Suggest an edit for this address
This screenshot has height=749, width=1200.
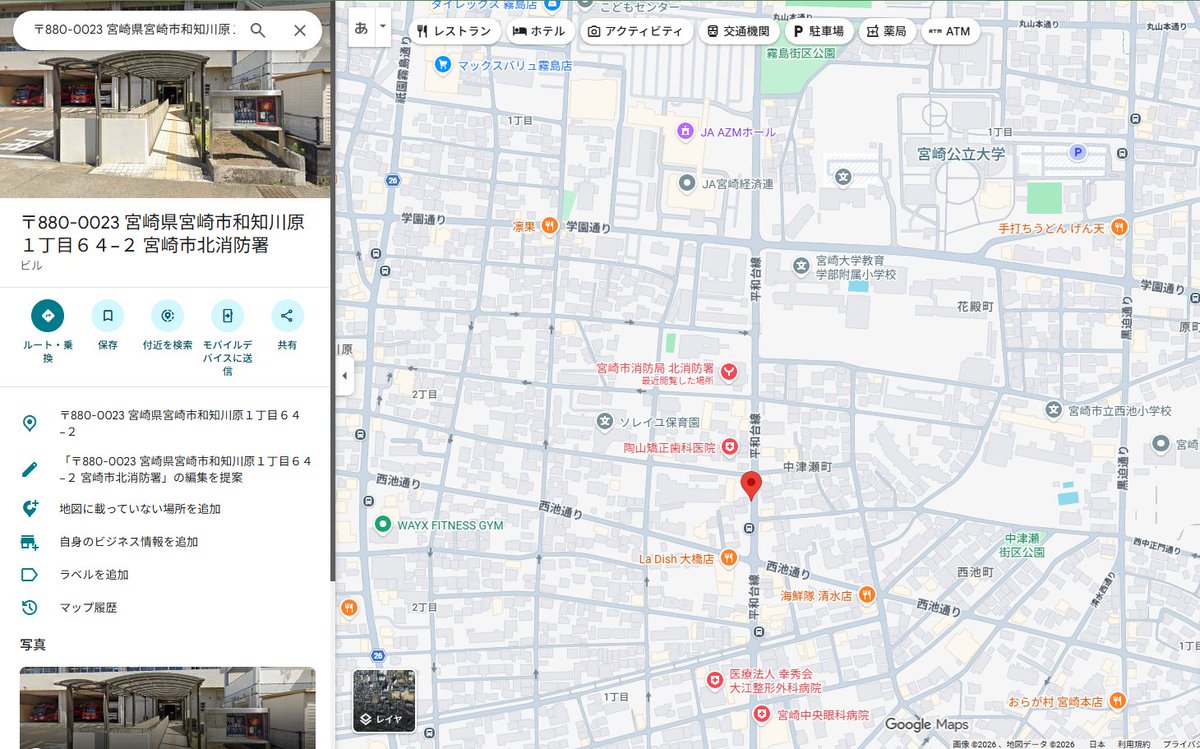(165, 469)
